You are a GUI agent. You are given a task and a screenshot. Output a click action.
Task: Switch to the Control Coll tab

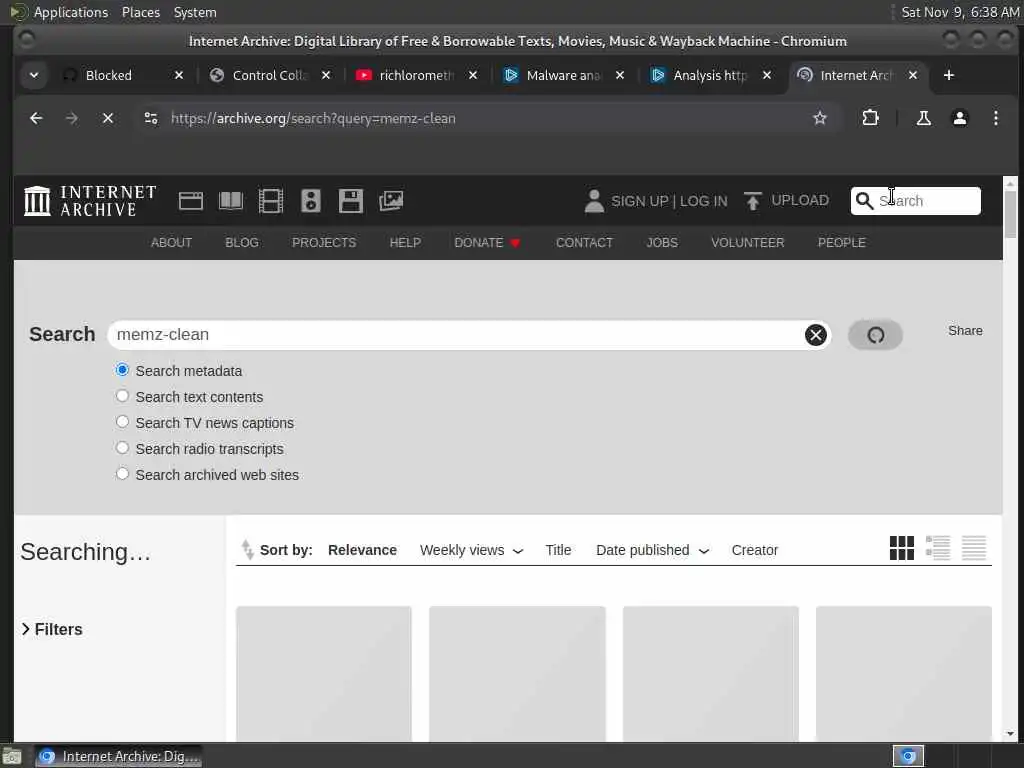click(x=269, y=75)
